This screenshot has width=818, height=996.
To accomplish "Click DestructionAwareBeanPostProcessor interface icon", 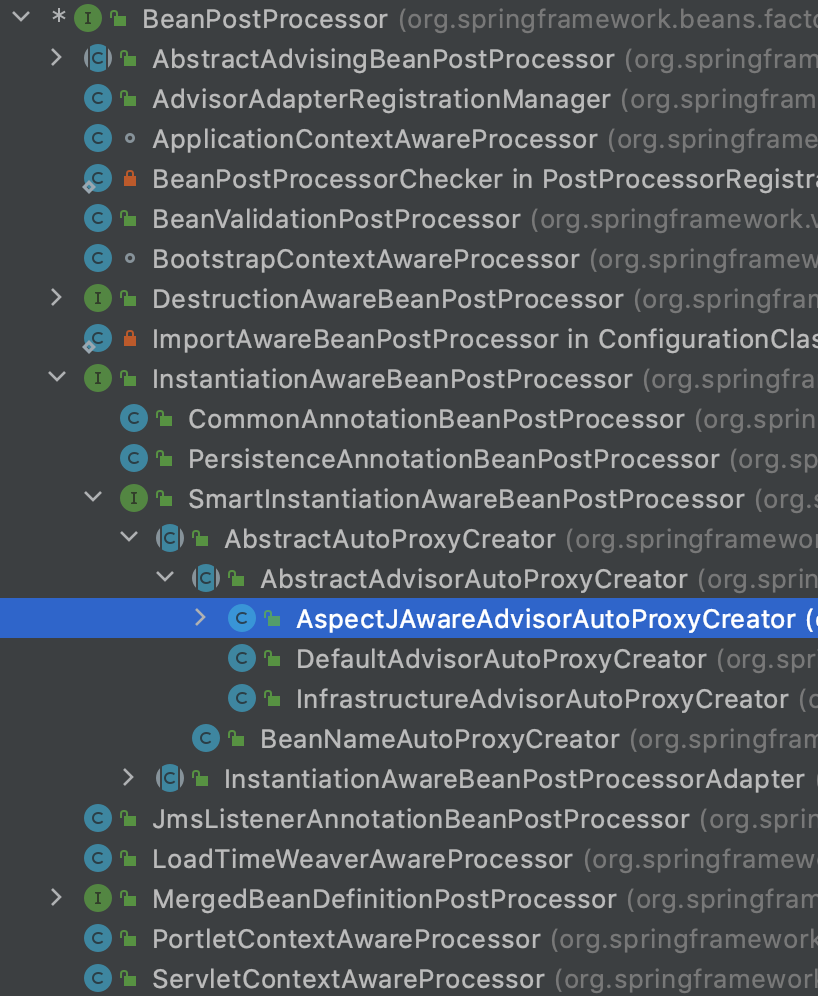I will (x=98, y=299).
